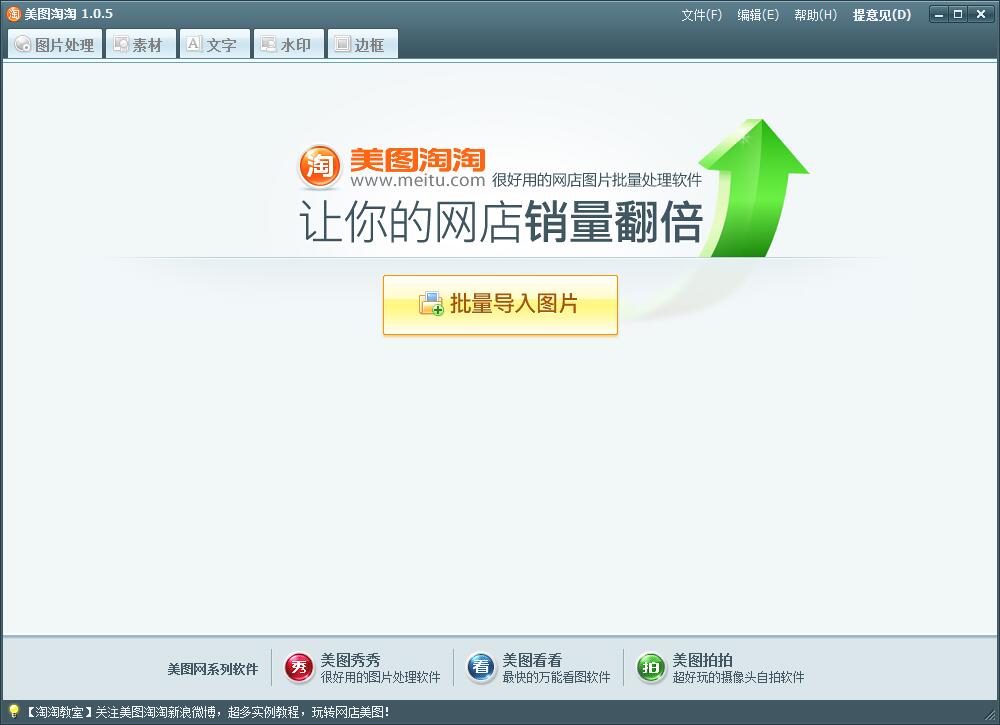1000x725 pixels.
Task: Open the 边框 border tool
Action: point(362,43)
